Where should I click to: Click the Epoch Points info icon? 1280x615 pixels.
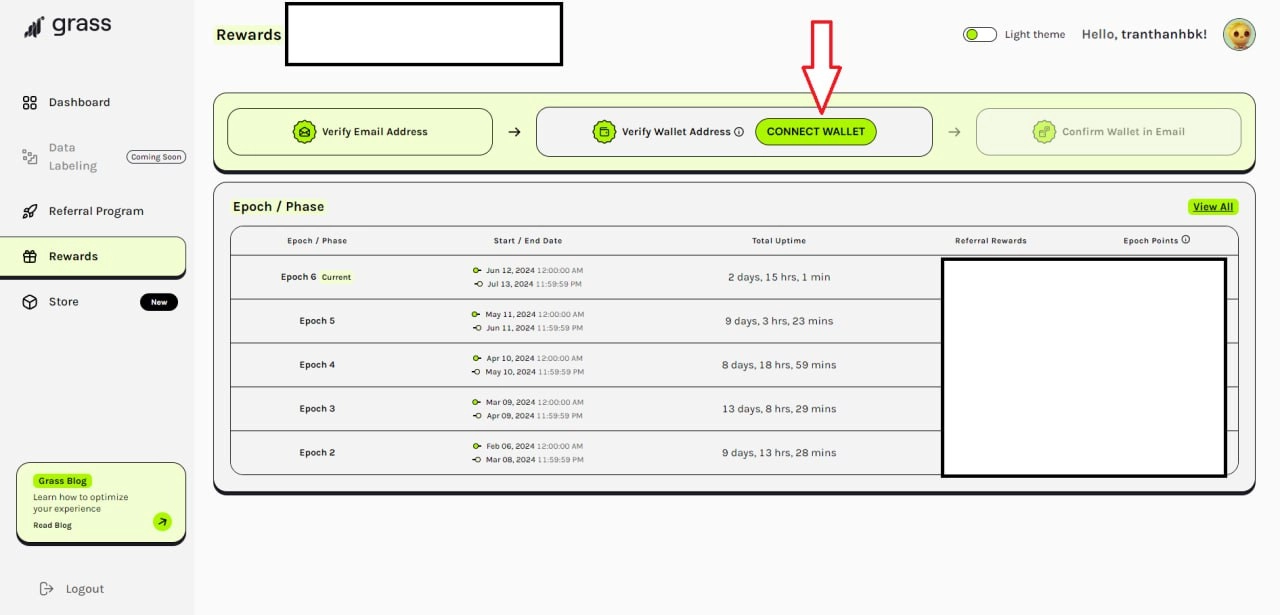pyautogui.click(x=1186, y=240)
